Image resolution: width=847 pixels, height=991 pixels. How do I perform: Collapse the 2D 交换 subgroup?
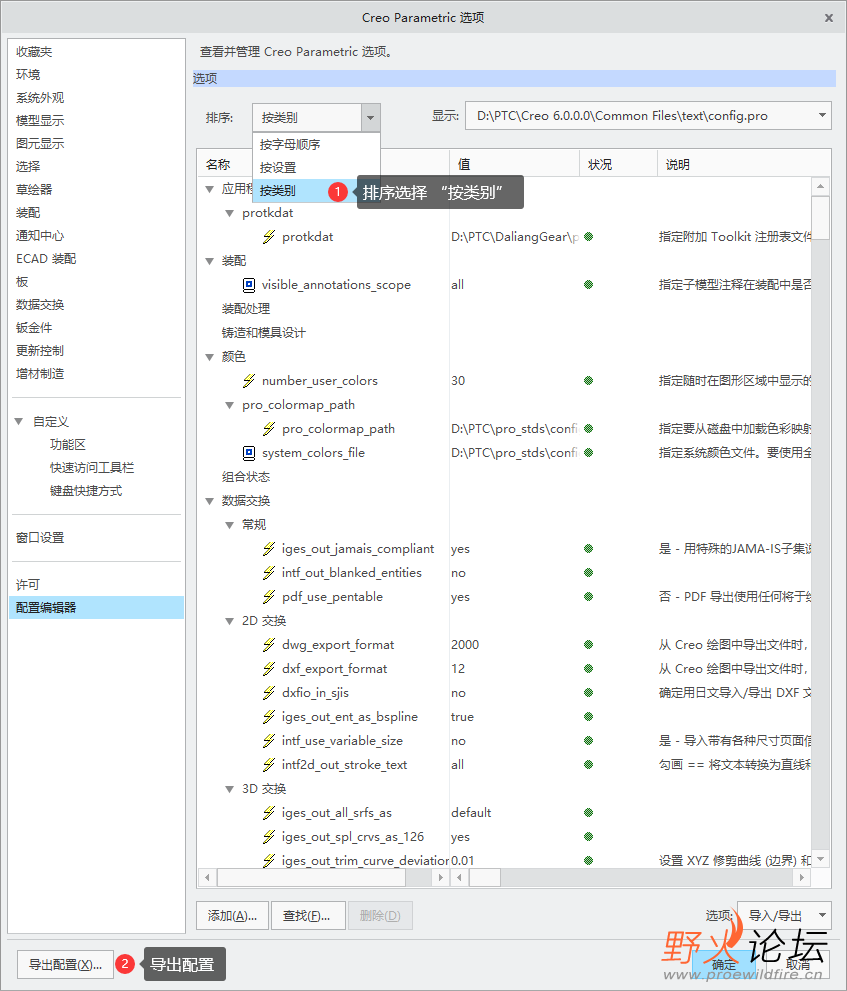[x=229, y=621]
